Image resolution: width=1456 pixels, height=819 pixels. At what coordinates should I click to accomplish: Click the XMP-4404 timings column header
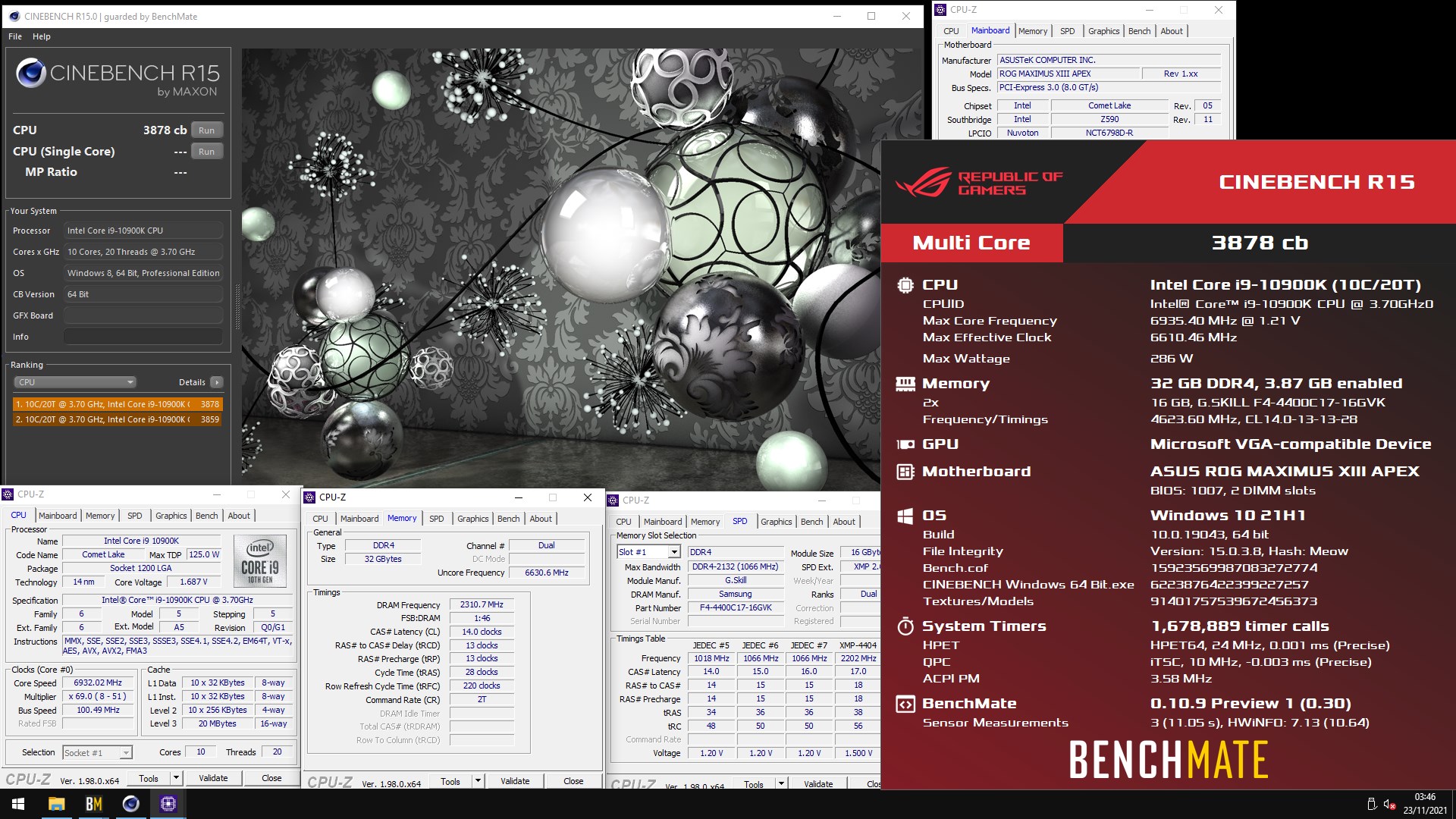[x=858, y=645]
